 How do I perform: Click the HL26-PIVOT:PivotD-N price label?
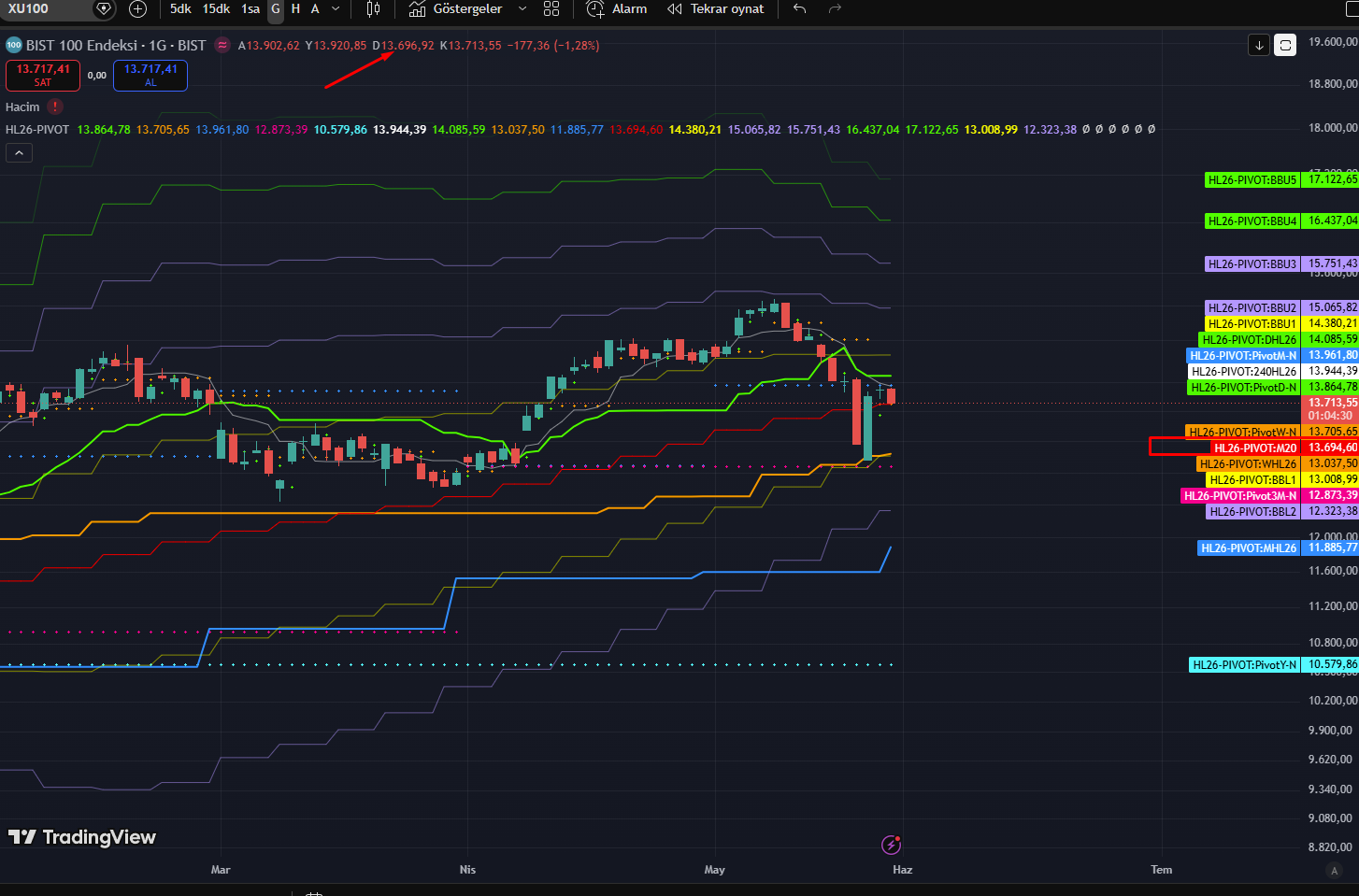point(1243,388)
